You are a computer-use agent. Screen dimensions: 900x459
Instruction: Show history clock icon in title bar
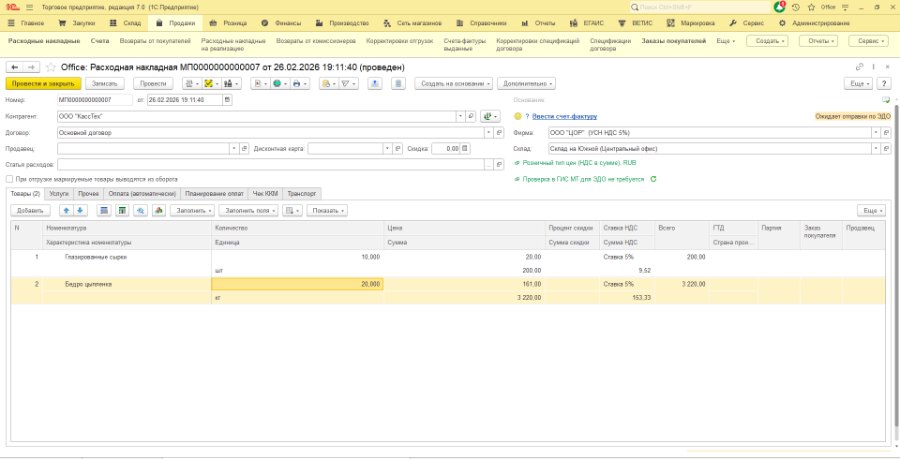[x=796, y=7]
